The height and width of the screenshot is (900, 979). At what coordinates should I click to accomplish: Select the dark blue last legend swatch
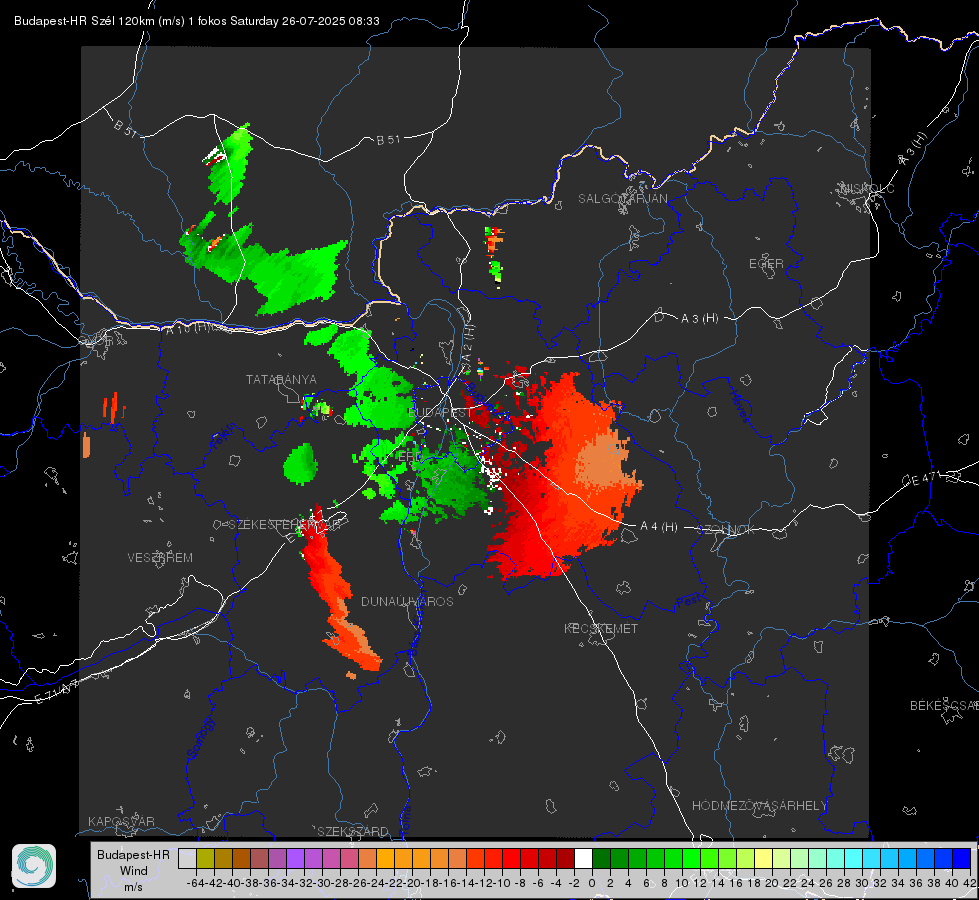(962, 858)
